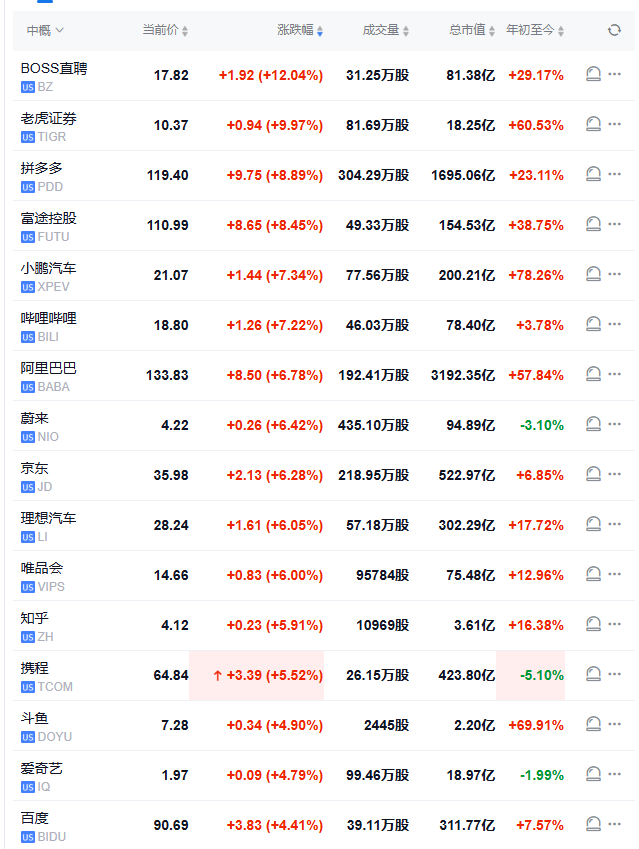Click alert bell for 拼多多 PDD

(593, 175)
